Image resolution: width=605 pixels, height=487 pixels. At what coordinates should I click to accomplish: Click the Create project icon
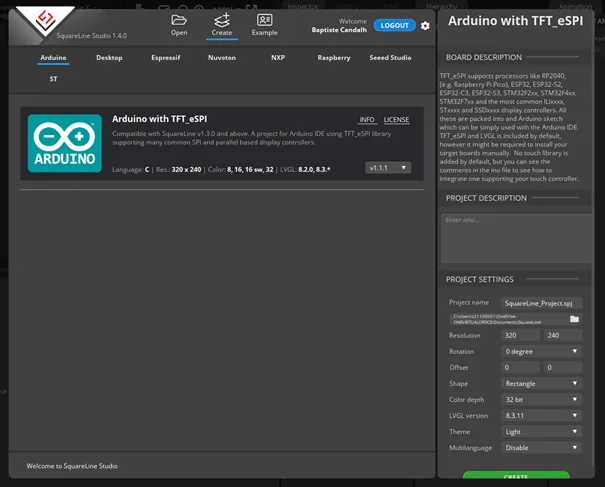coord(222,20)
